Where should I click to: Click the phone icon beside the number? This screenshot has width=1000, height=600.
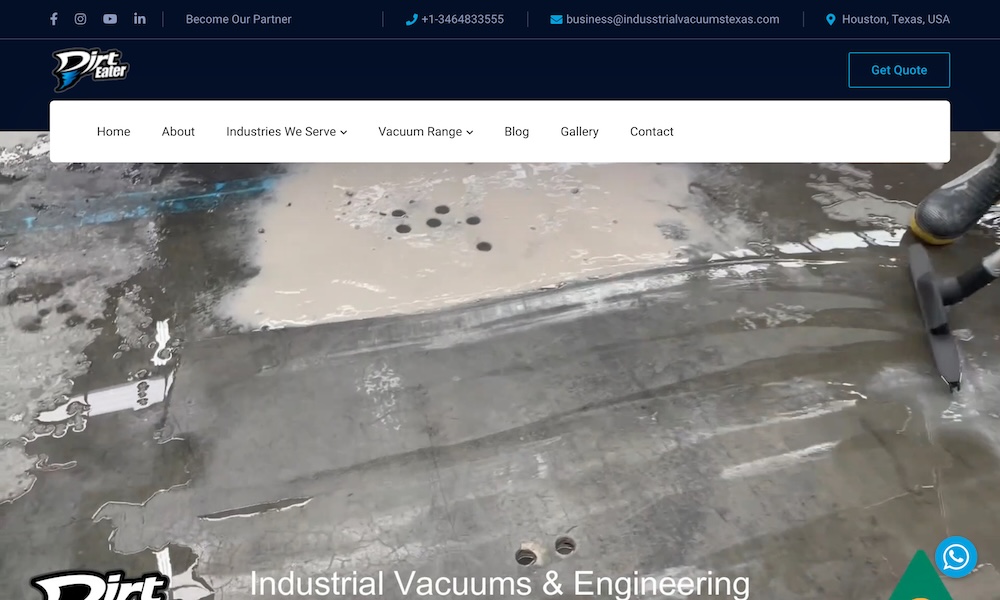click(x=411, y=20)
